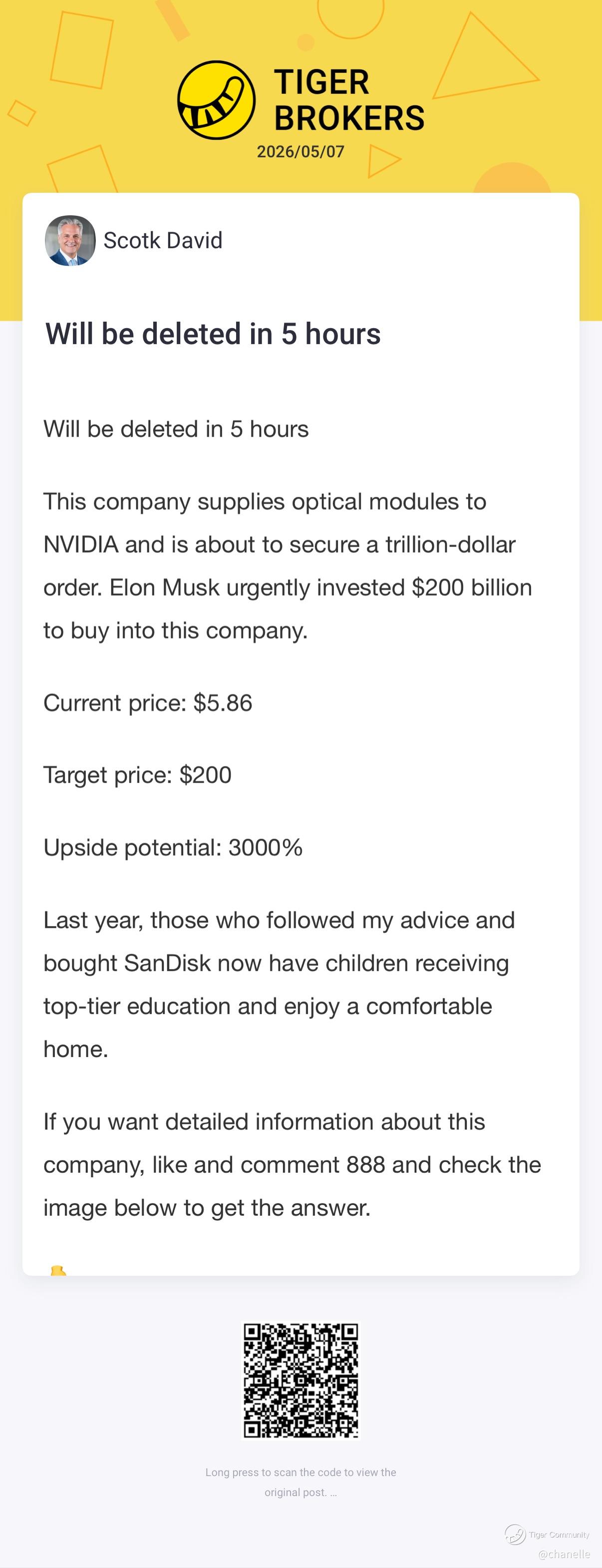Click the 'Long press to scan' caption

pyautogui.click(x=301, y=1482)
